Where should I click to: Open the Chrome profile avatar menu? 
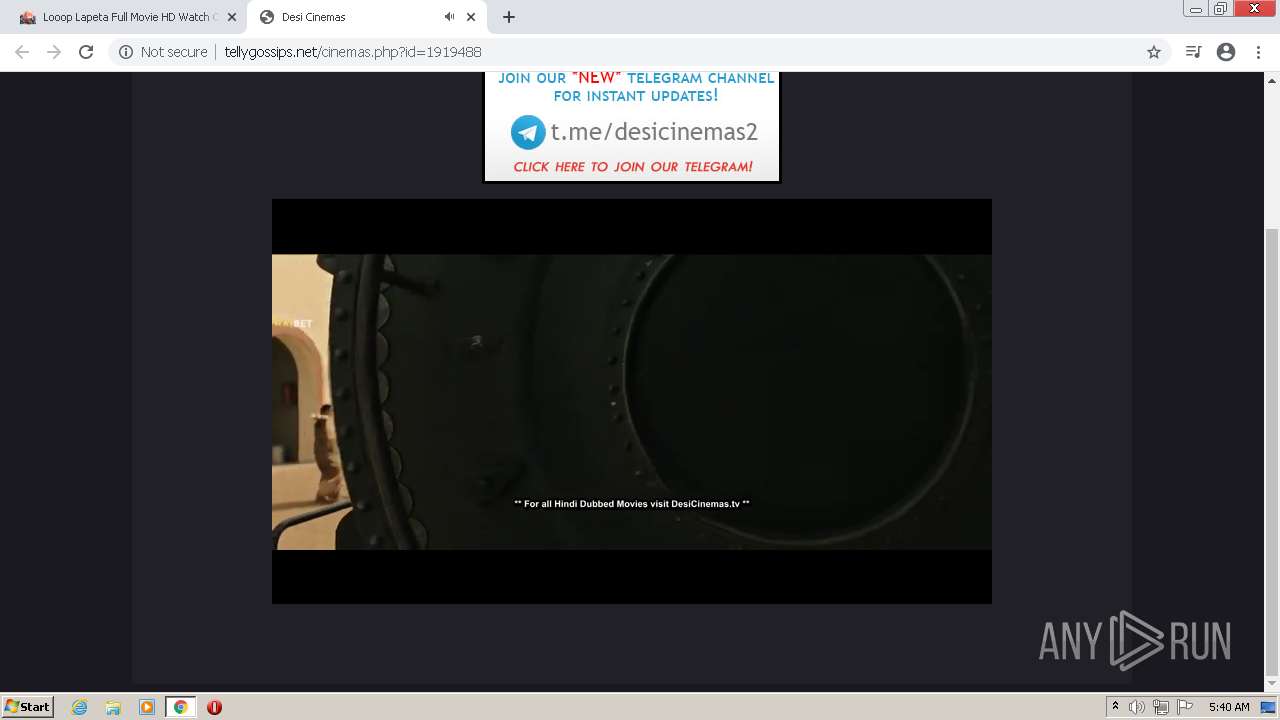1226,52
